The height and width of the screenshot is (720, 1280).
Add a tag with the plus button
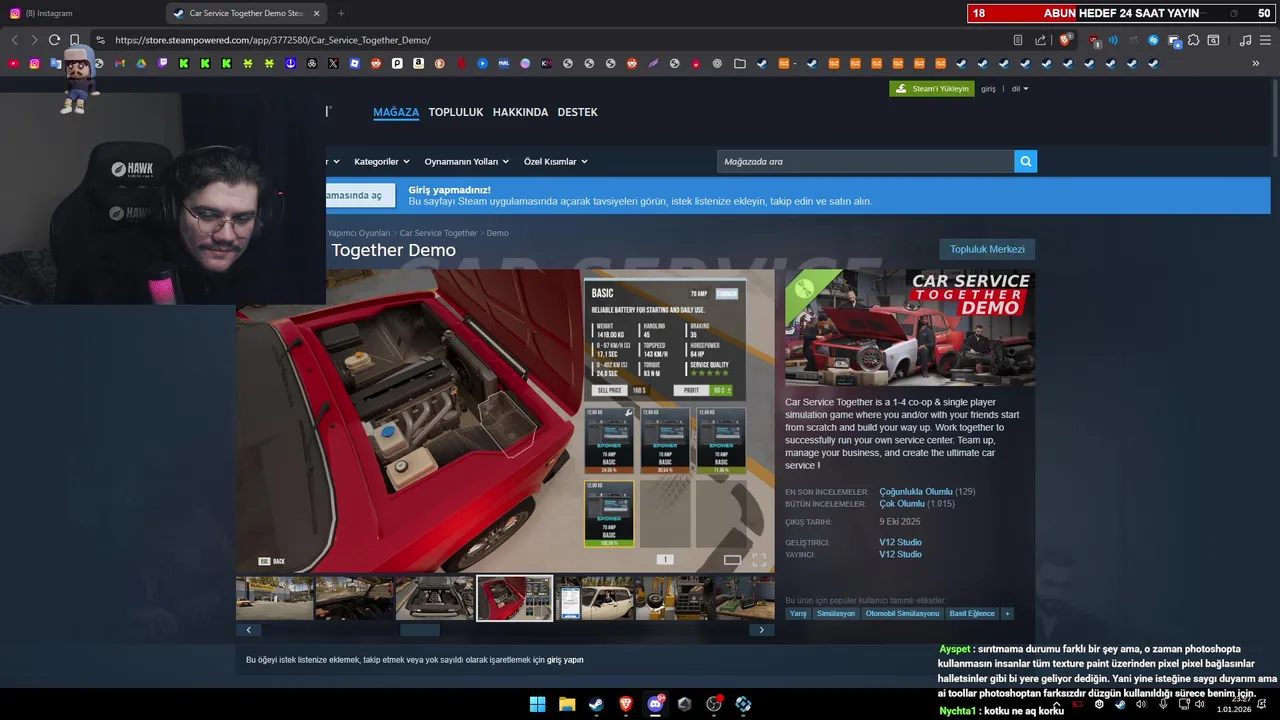pyautogui.click(x=1007, y=613)
